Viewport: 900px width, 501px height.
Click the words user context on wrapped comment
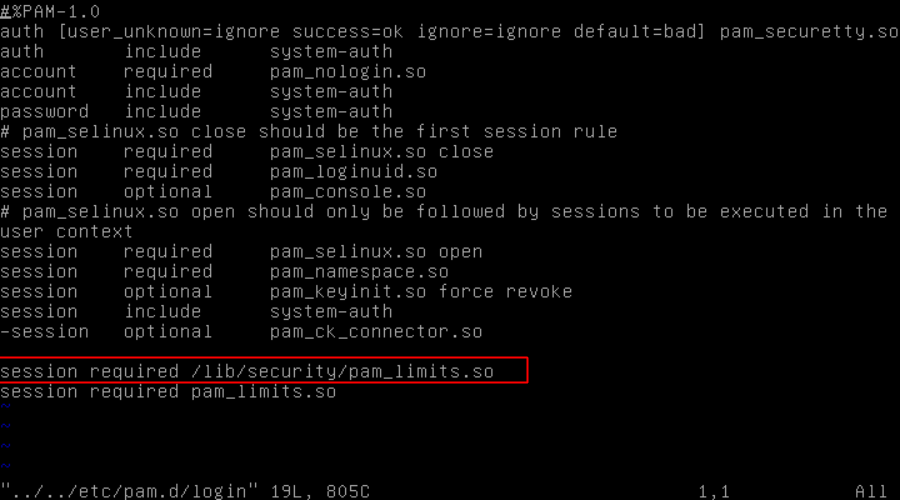[x=66, y=231]
